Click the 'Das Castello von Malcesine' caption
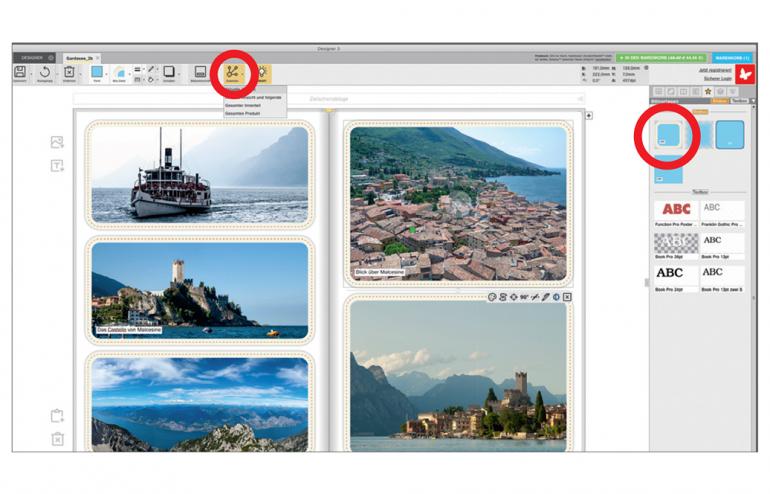The height and width of the screenshot is (494, 770). 129,330
